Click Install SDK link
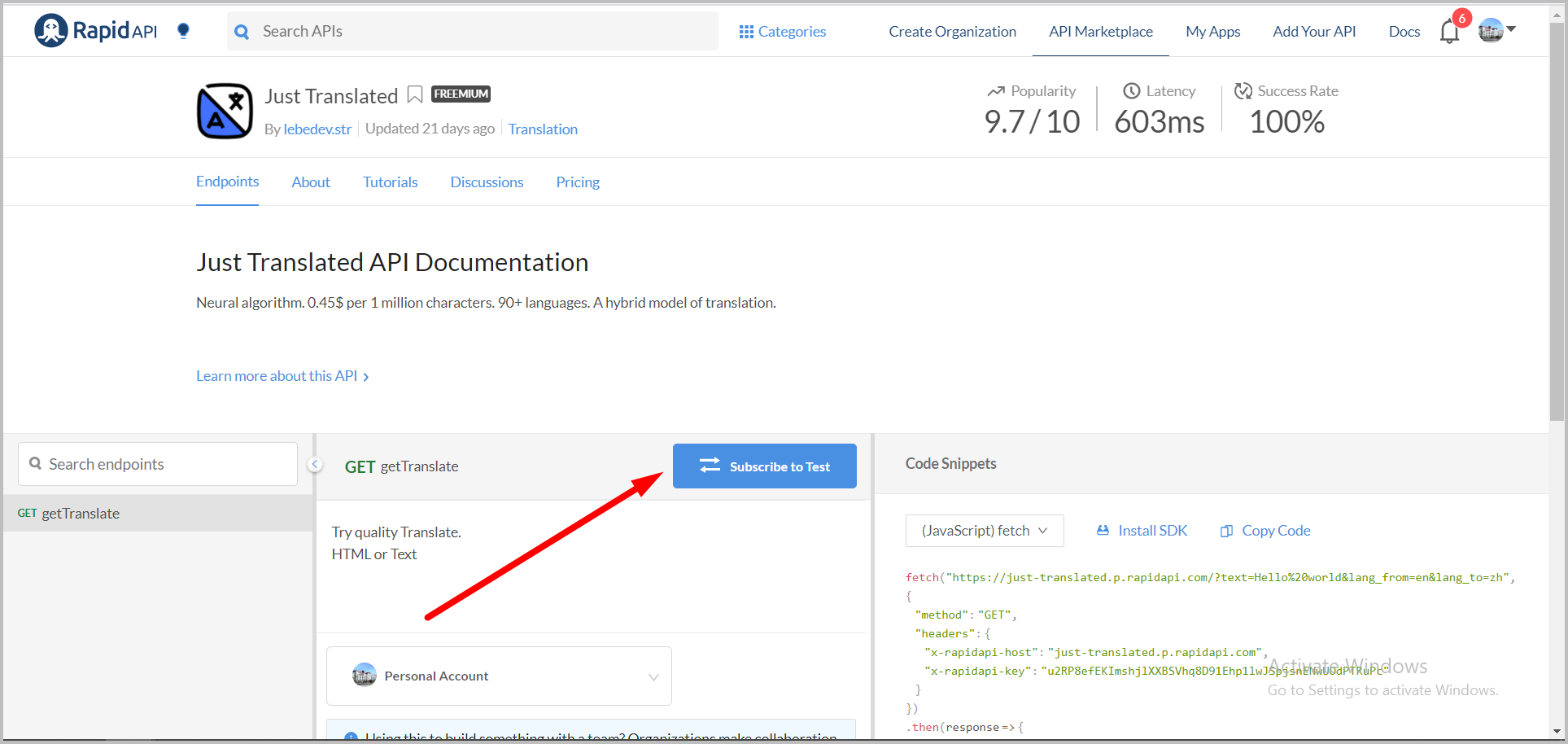 click(1152, 530)
